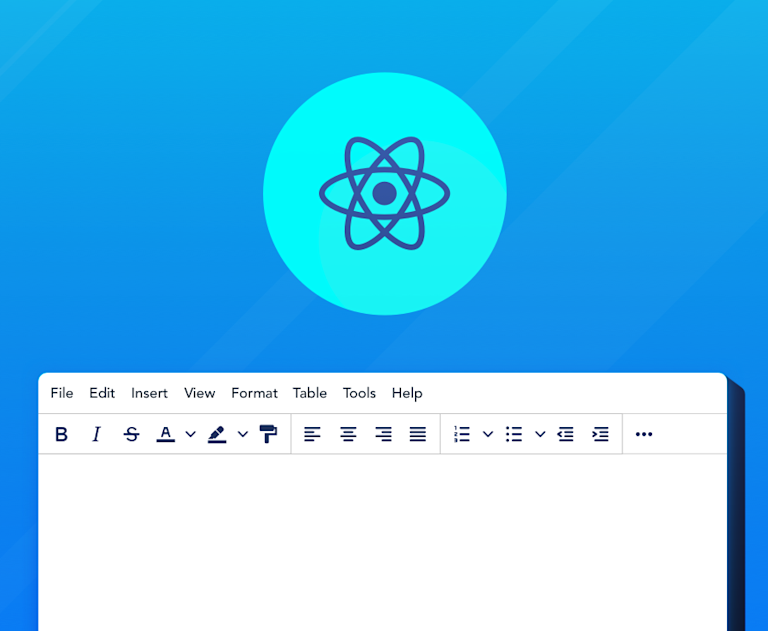
Task: Click the React atom logo
Action: coord(384,194)
